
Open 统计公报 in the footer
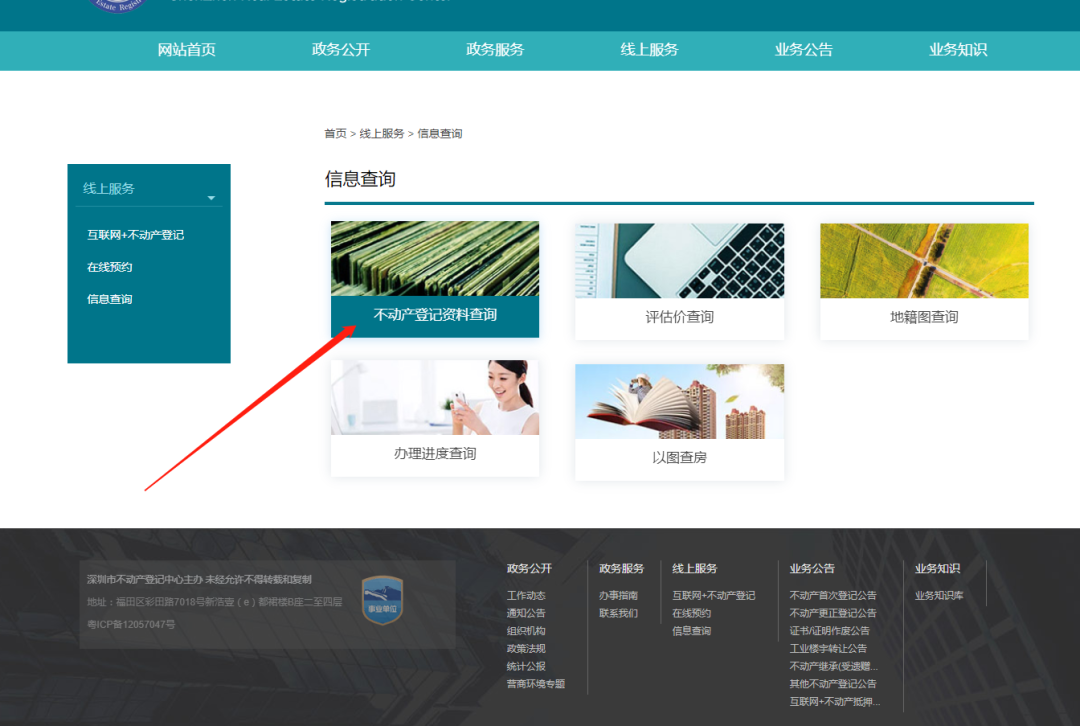(x=526, y=667)
